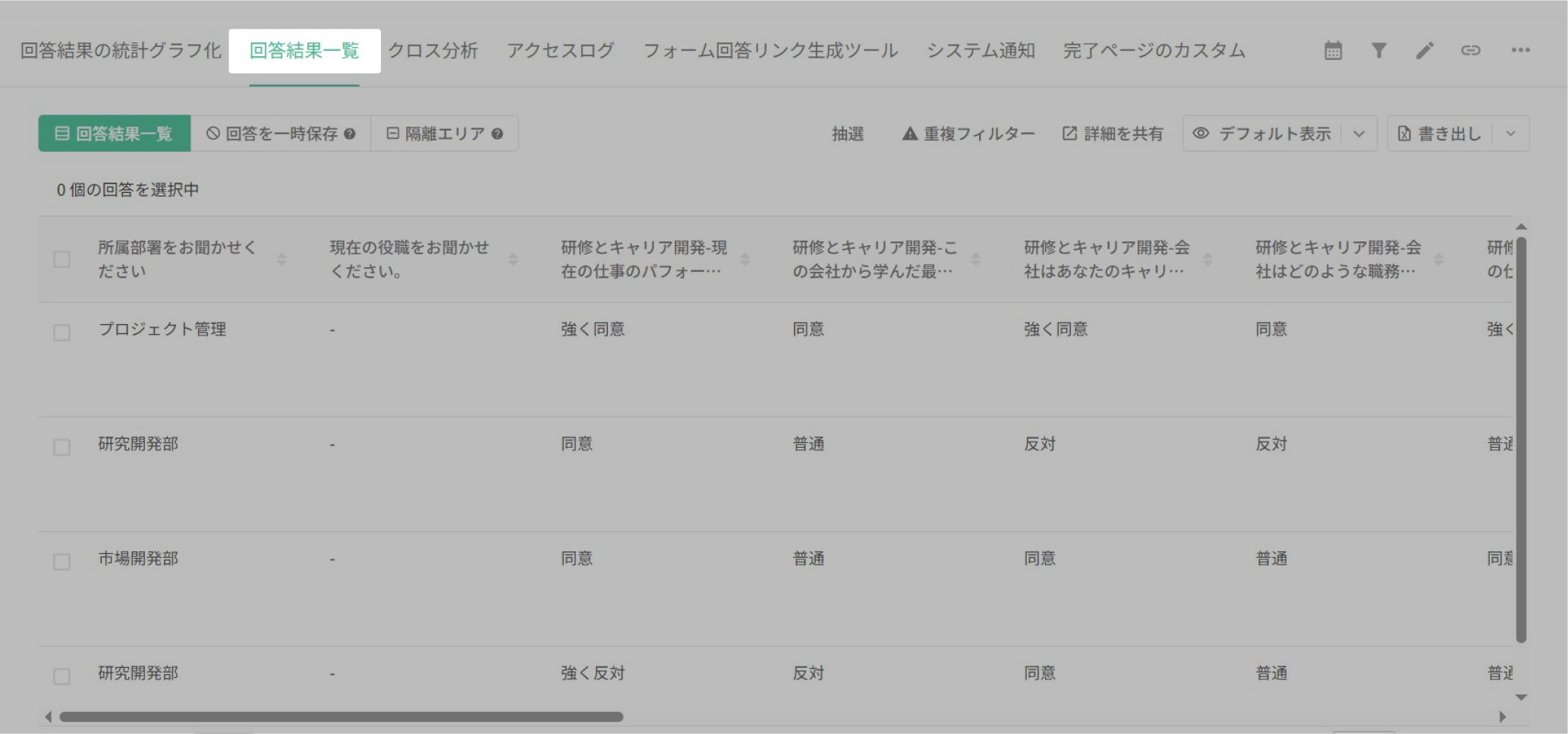Image resolution: width=1568 pixels, height=734 pixels.
Task: Toggle the select-all header checkbox
Action: pos(62,260)
